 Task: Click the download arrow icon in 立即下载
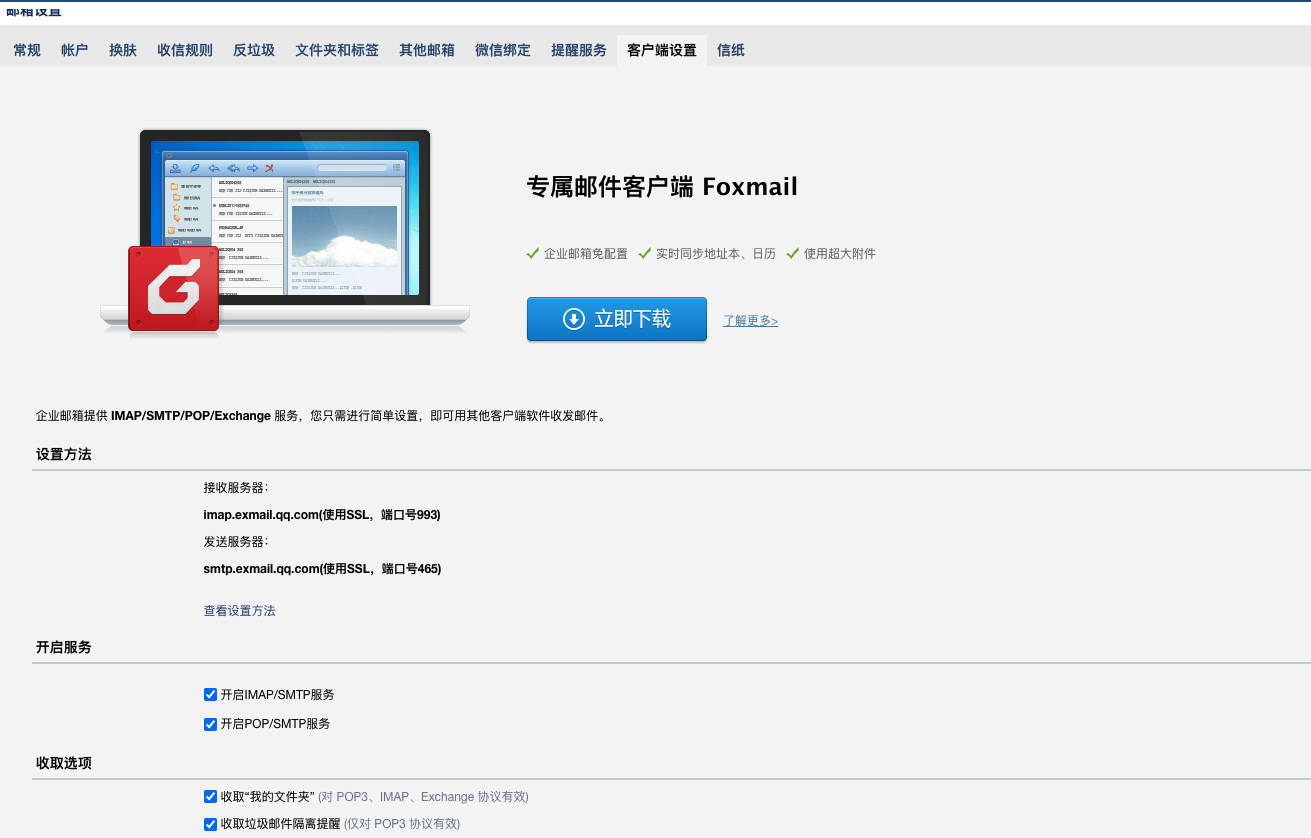[x=574, y=319]
